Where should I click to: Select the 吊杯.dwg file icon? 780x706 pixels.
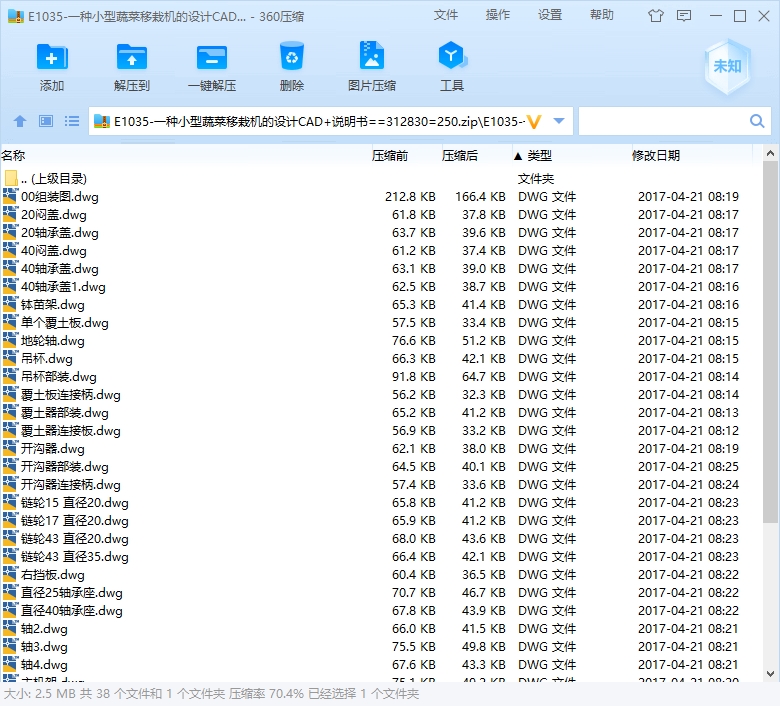[10, 358]
